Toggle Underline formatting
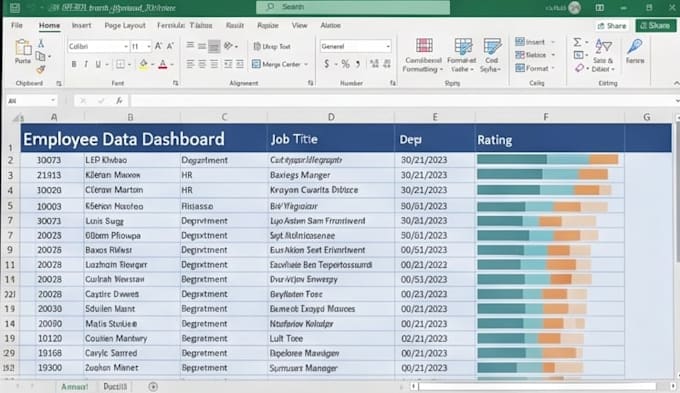680x393 pixels. [98, 64]
